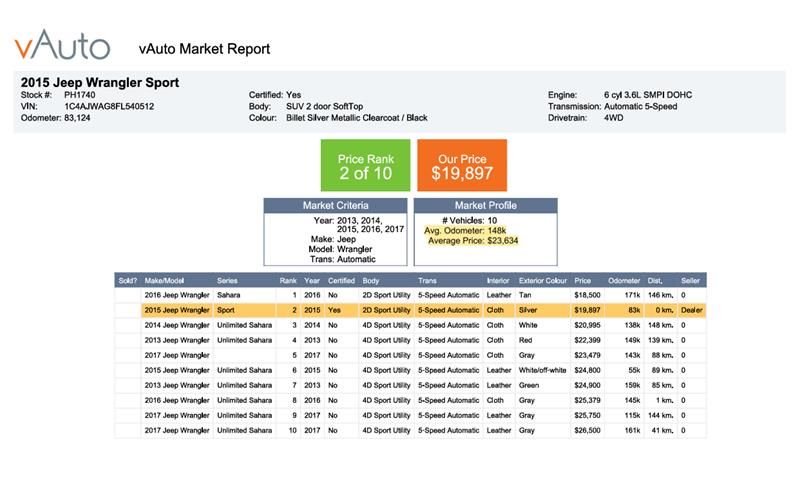Click the Rank column header
Image resolution: width=800 pixels, height=479 pixels.
(x=288, y=281)
